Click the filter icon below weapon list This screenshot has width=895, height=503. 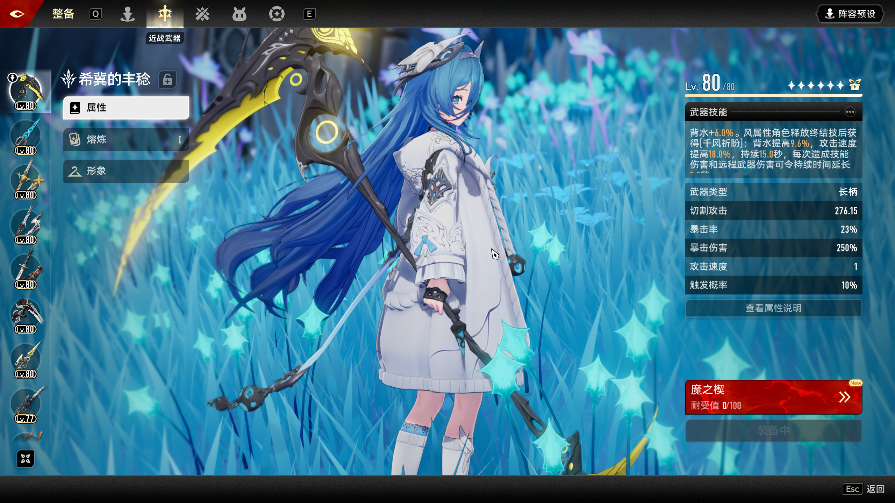click(x=25, y=458)
